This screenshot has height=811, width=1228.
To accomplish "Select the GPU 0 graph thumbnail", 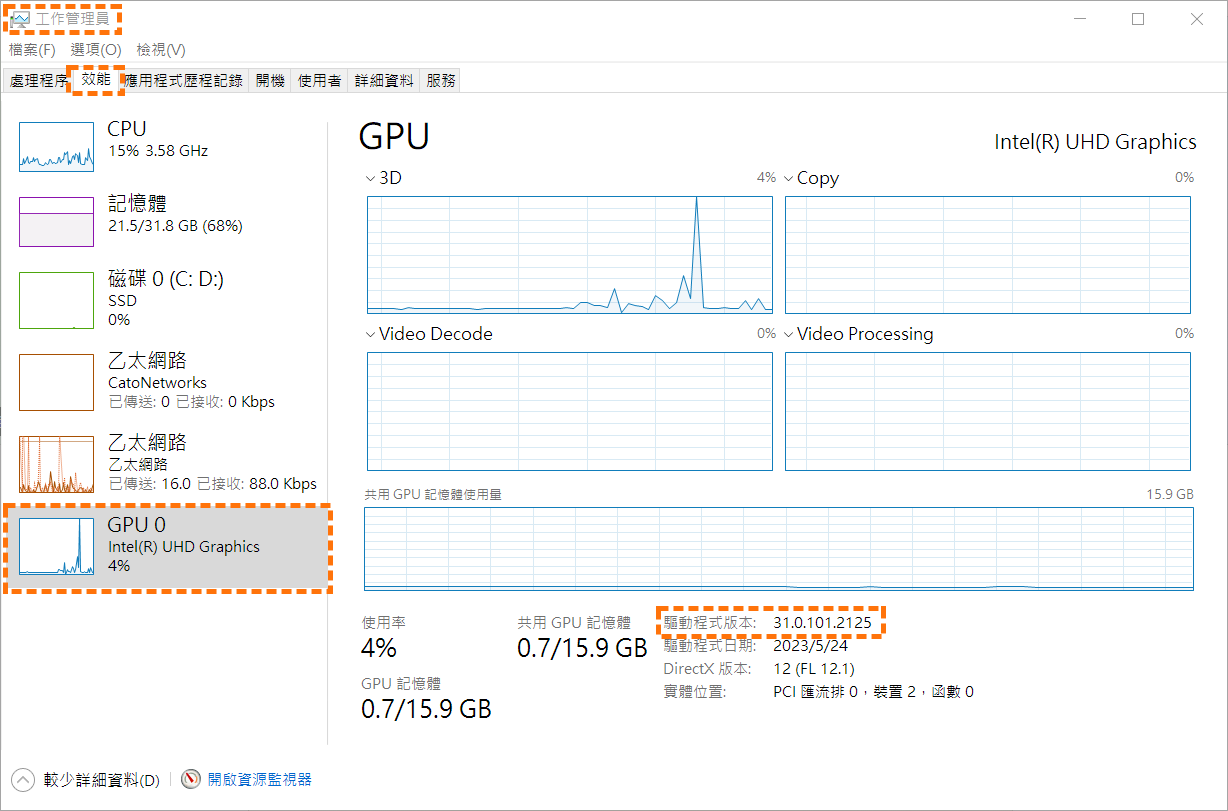I will pos(56,547).
